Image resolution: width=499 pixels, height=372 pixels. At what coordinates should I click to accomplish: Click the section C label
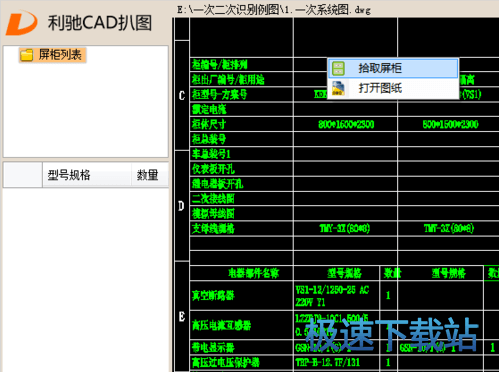click(182, 96)
